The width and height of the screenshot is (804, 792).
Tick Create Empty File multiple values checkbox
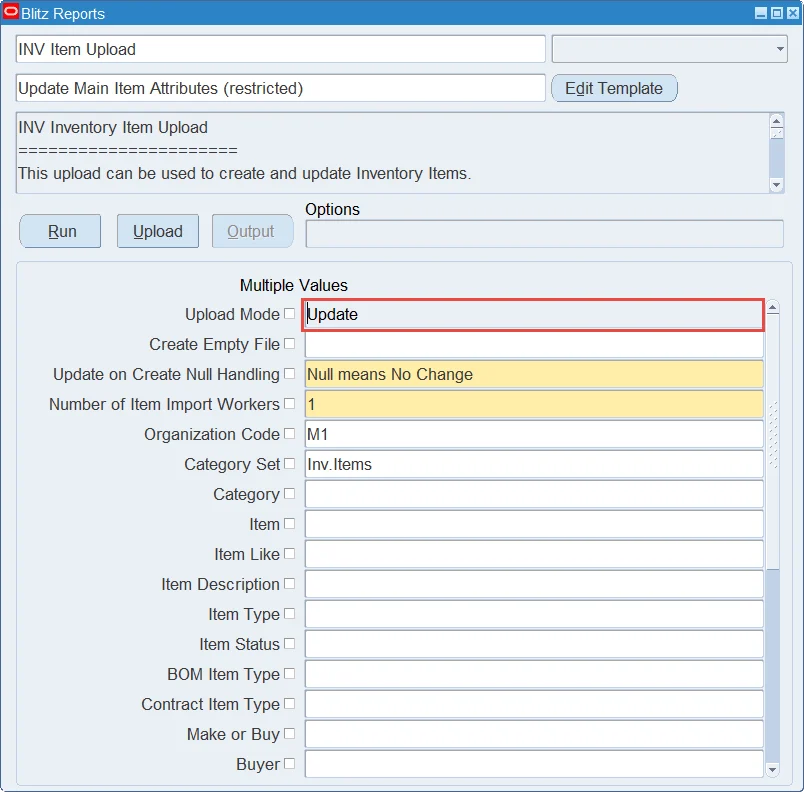click(x=290, y=343)
